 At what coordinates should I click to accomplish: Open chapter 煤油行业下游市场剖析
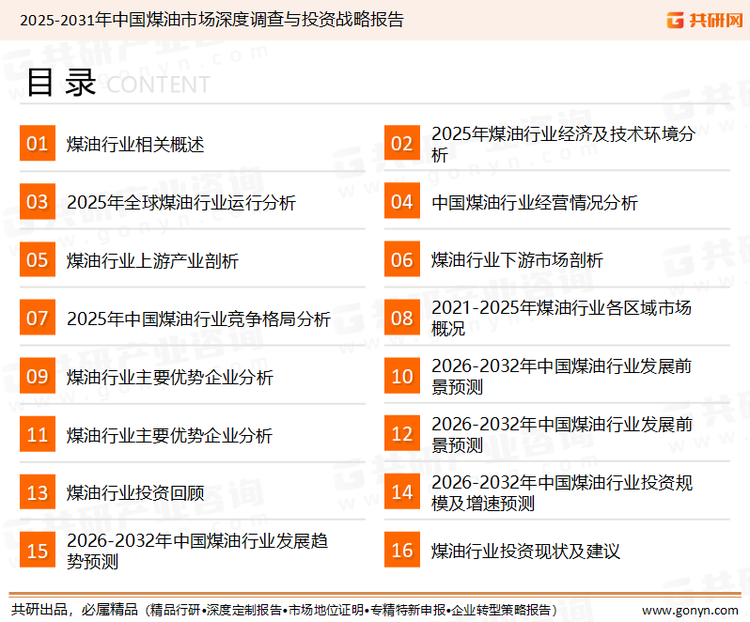(x=517, y=260)
